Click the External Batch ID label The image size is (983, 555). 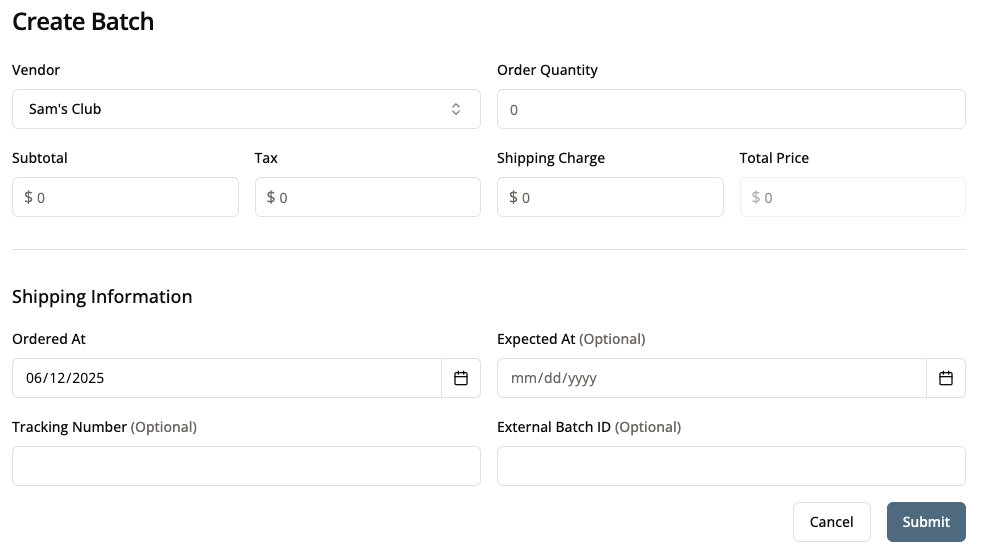pos(554,427)
